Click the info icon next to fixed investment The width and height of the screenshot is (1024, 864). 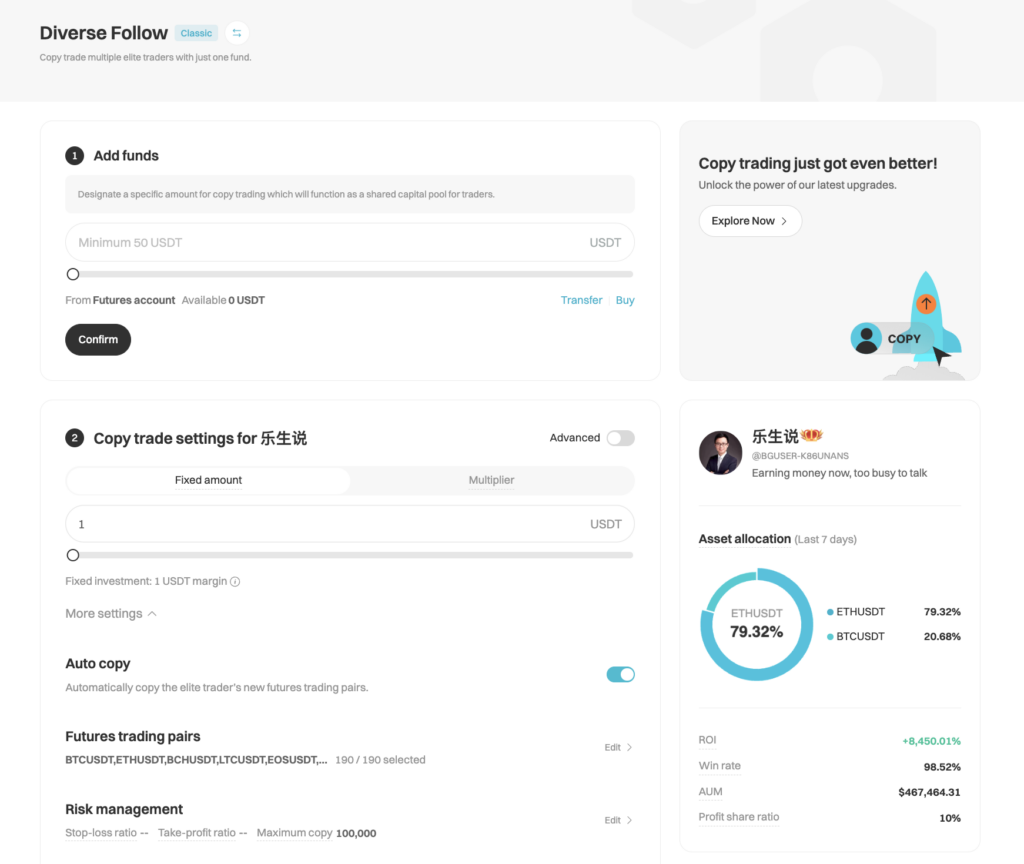tap(235, 582)
